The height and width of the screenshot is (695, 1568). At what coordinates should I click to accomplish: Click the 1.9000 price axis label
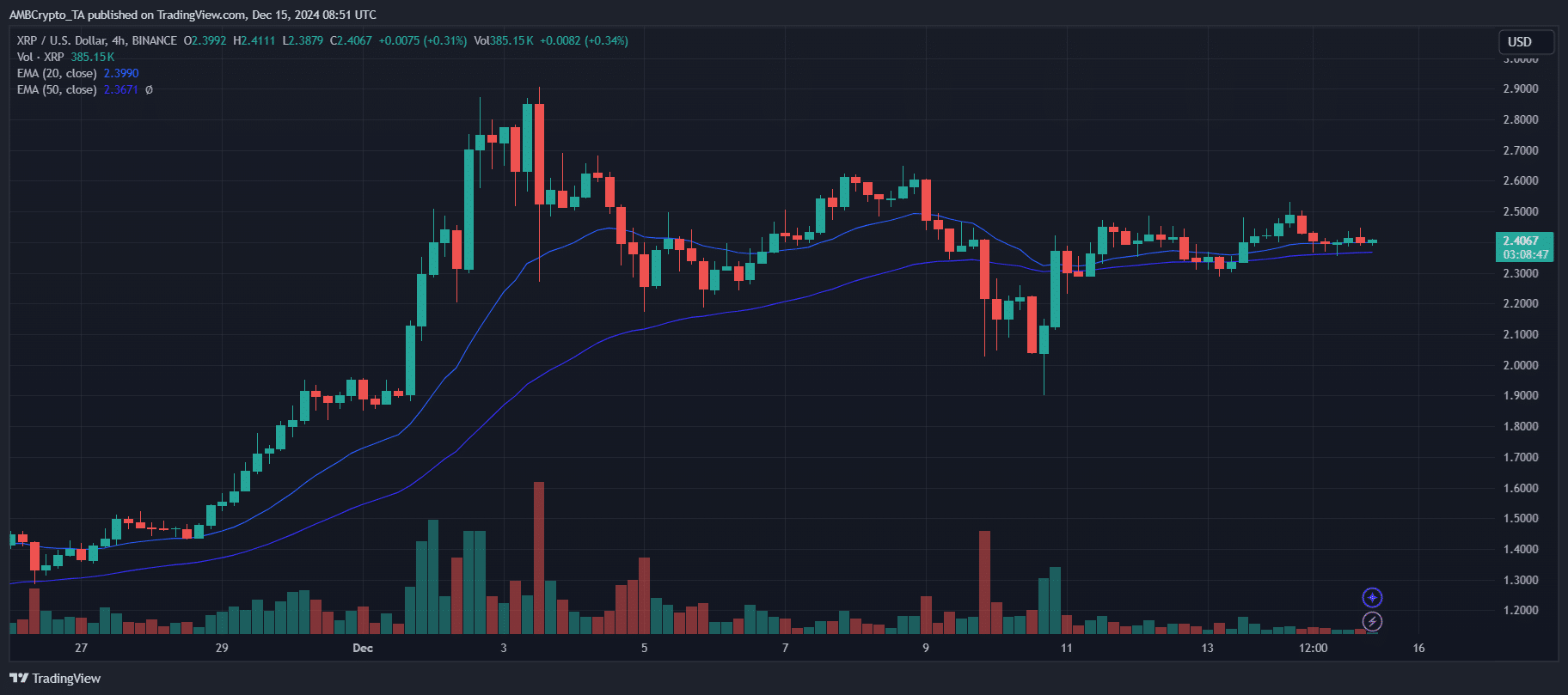1520,395
